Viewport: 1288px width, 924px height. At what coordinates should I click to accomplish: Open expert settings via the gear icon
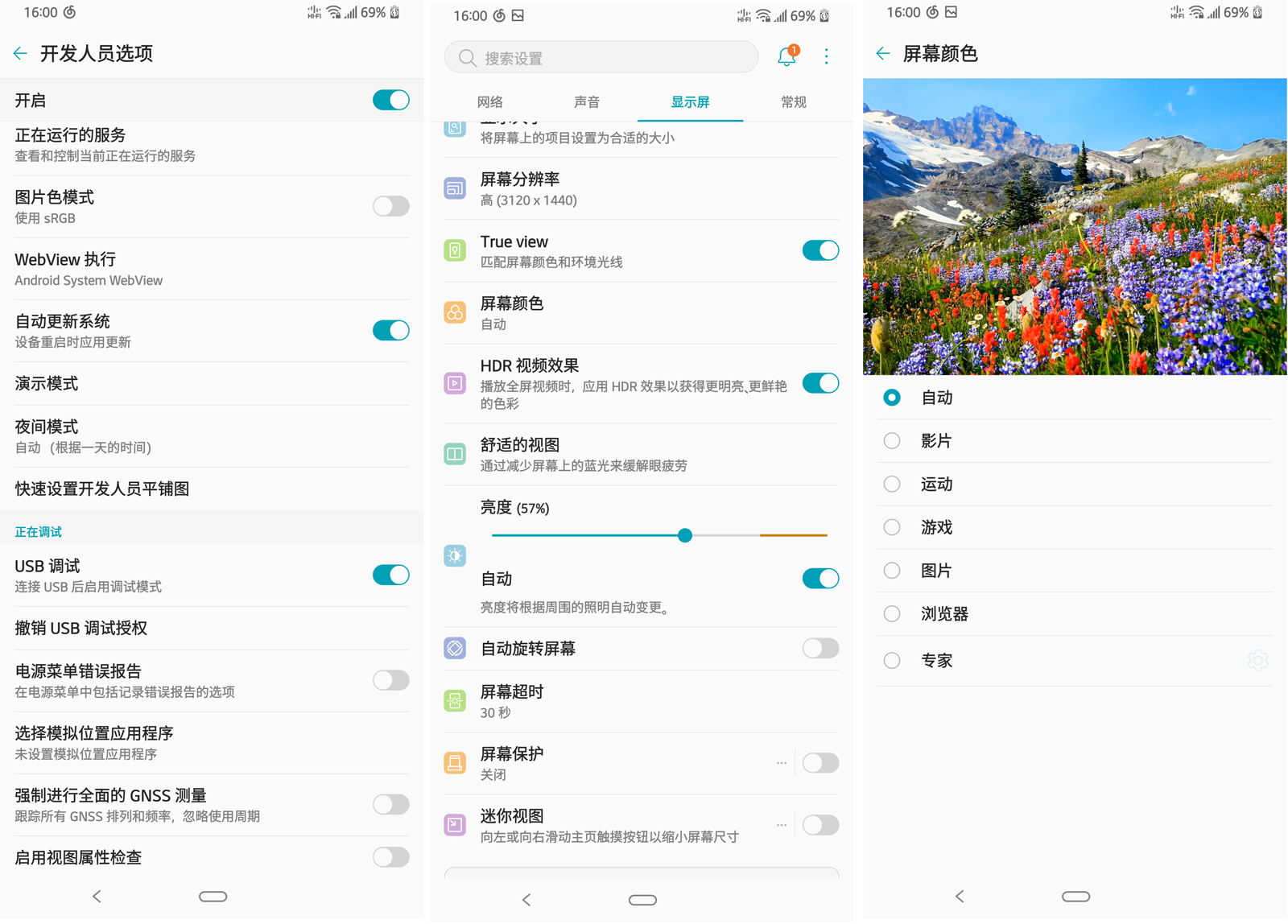tap(1258, 660)
